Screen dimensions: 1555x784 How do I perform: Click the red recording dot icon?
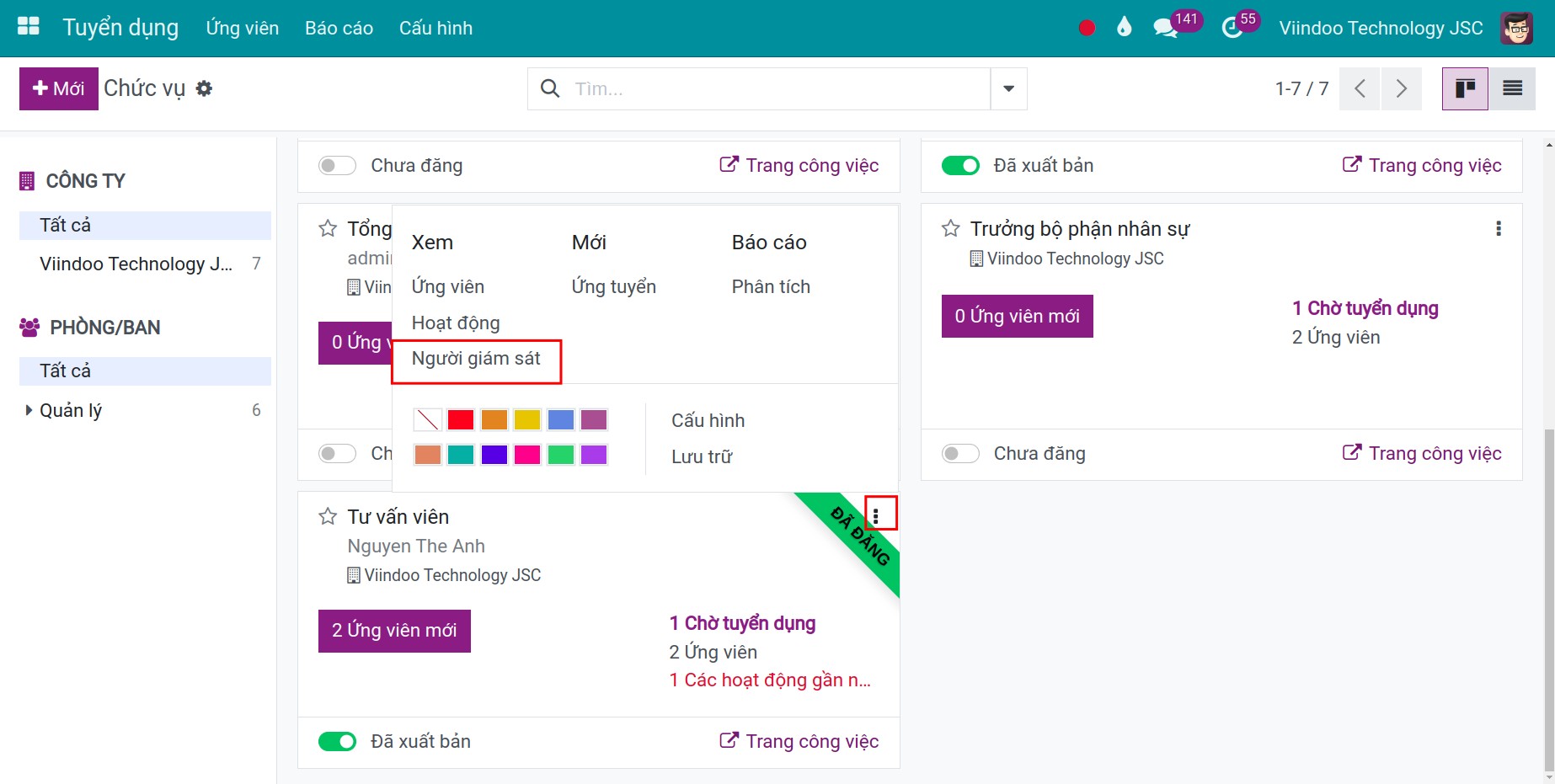pos(1087,28)
